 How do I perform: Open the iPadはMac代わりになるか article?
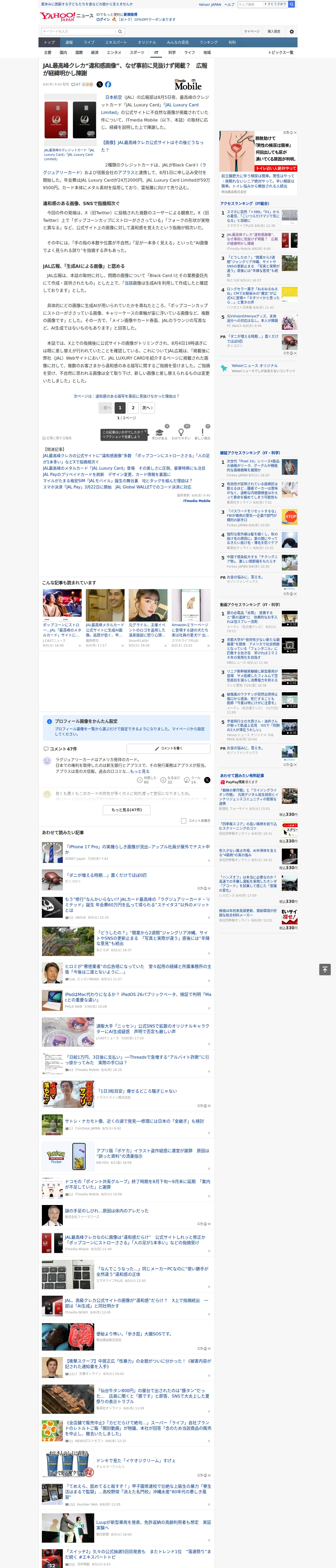(138, 997)
